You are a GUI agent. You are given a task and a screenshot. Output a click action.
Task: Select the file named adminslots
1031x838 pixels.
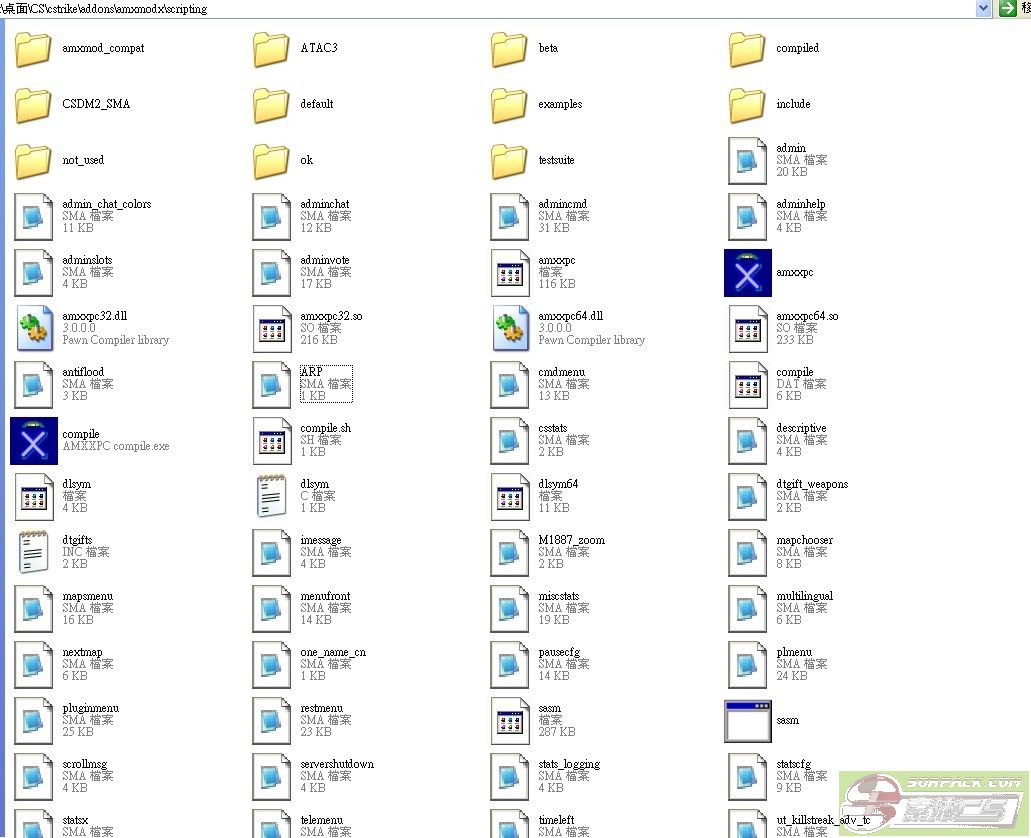pyautogui.click(x=87, y=260)
